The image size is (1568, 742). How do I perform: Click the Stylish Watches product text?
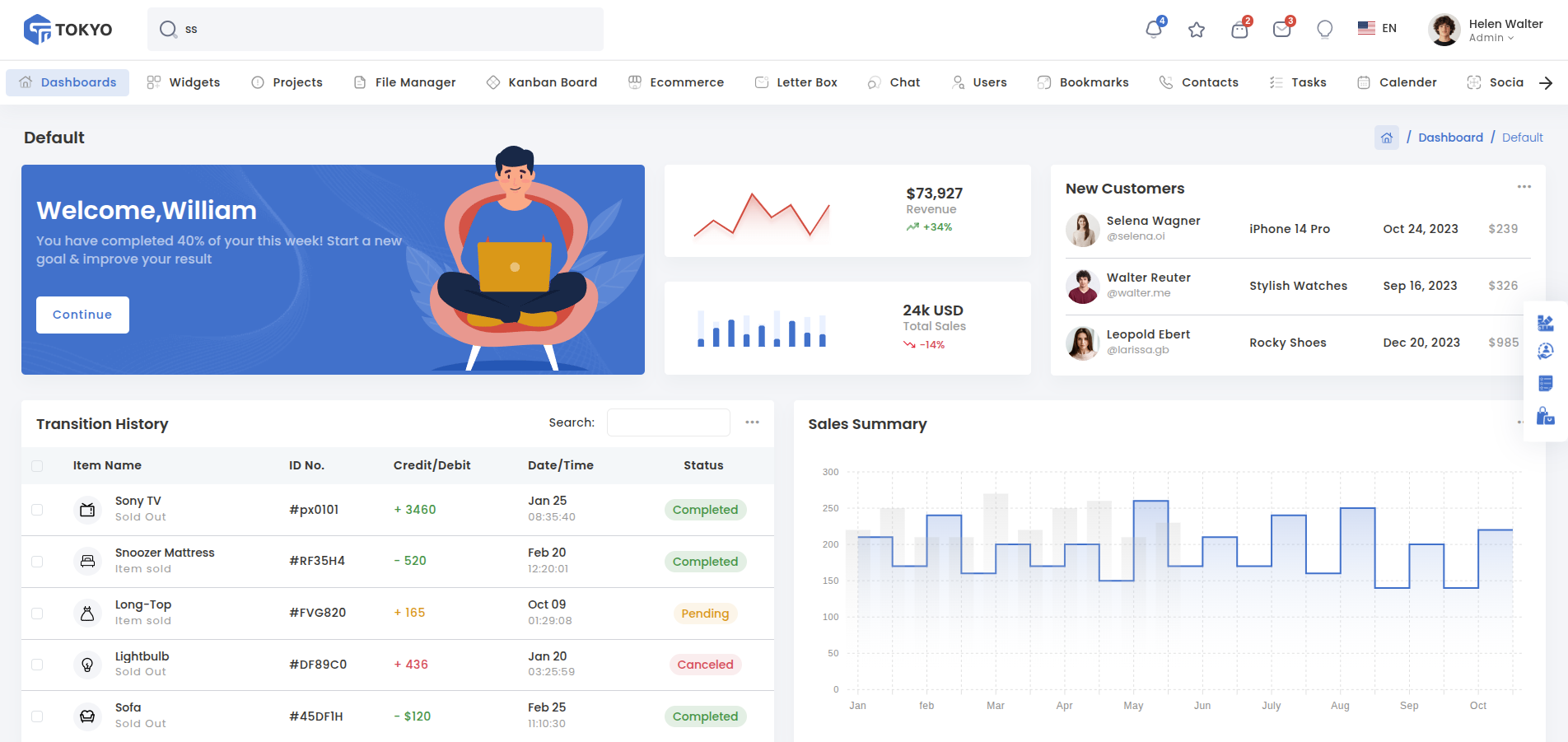tap(1298, 286)
